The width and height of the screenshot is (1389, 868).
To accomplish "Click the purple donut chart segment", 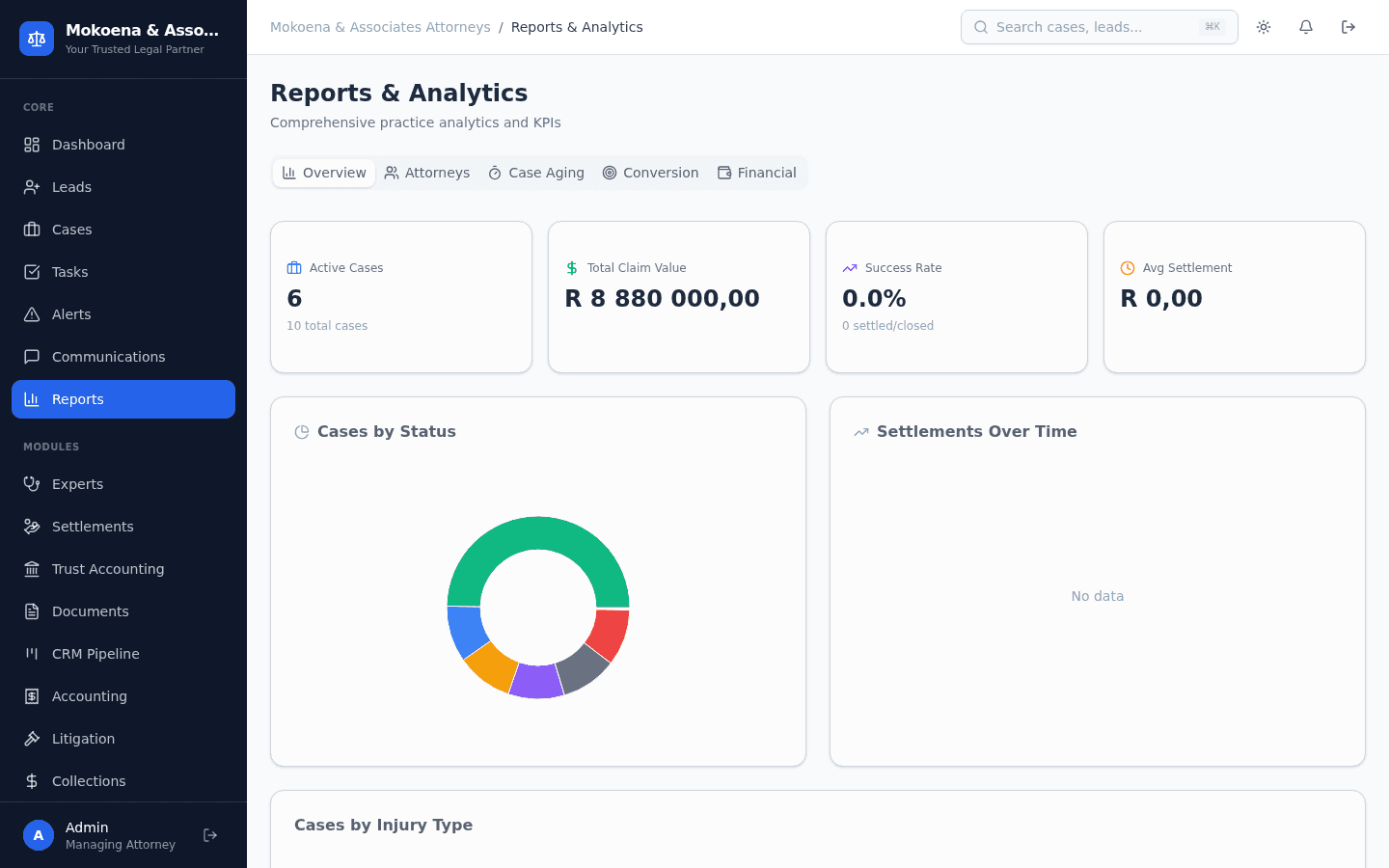I will click(x=536, y=681).
